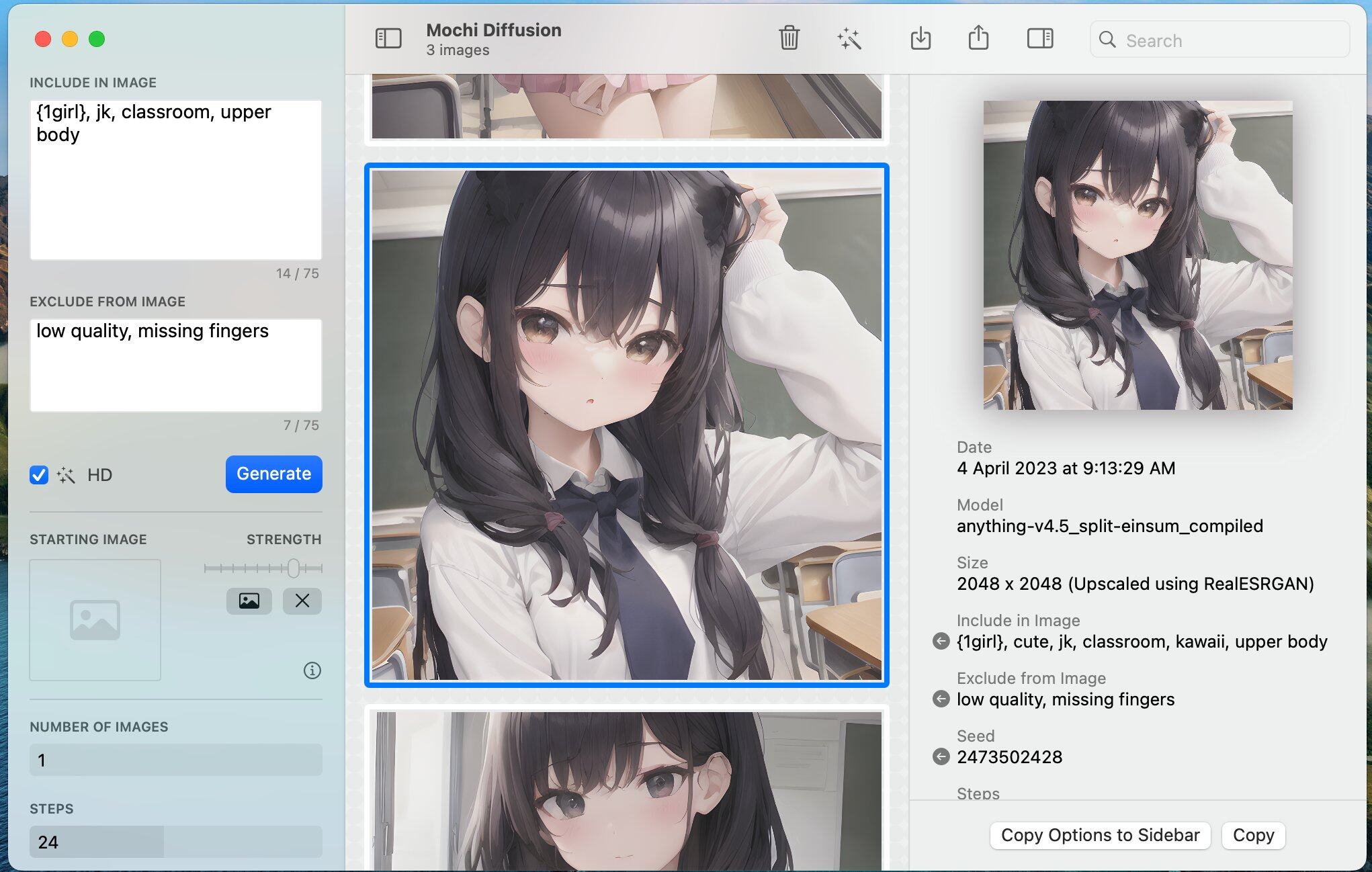1372x872 pixels.
Task: Click the magnifying glass search icon
Action: [x=1107, y=40]
